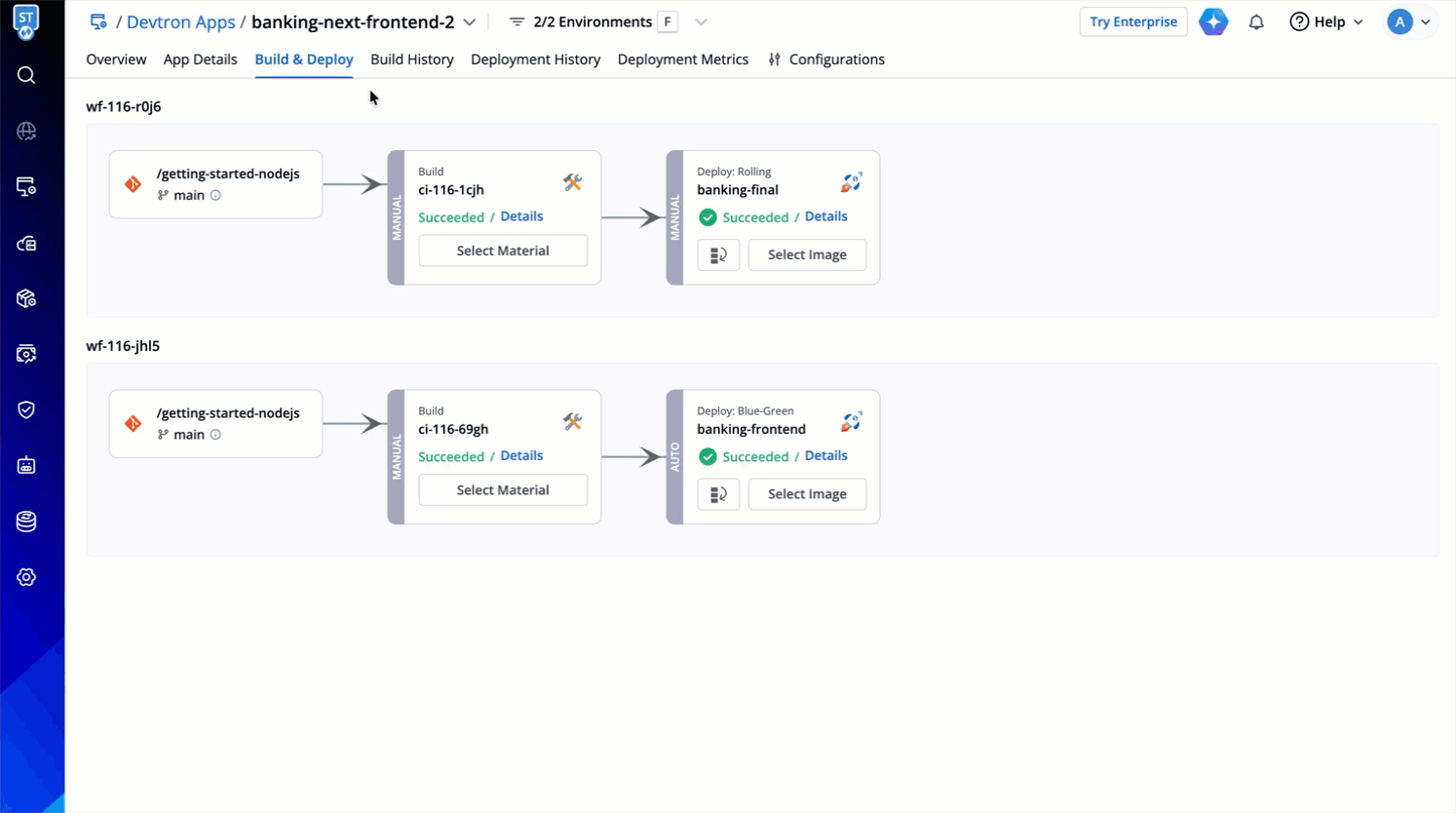The height and width of the screenshot is (813, 1456).
Task: Open the Help dropdown menu
Action: (1326, 21)
